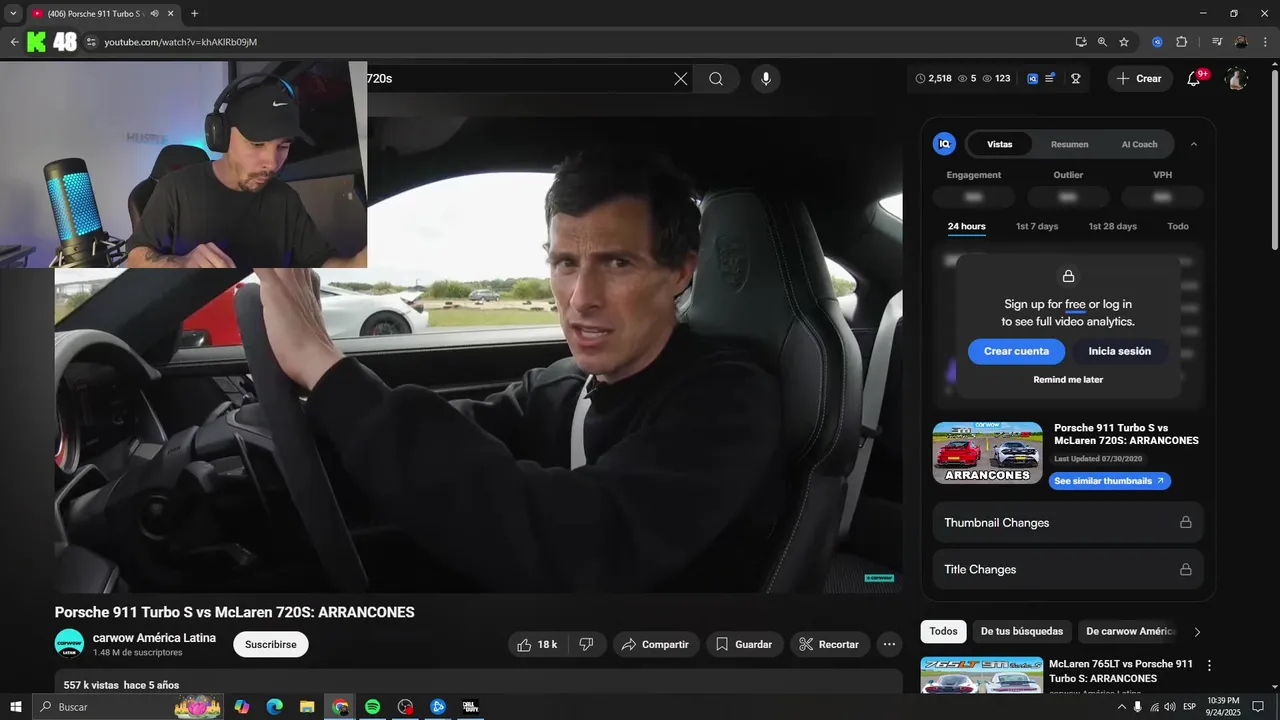Open the ARRANCONES thumbnail in the IQ panel
Image resolution: width=1280 pixels, height=720 pixels.
[987, 453]
